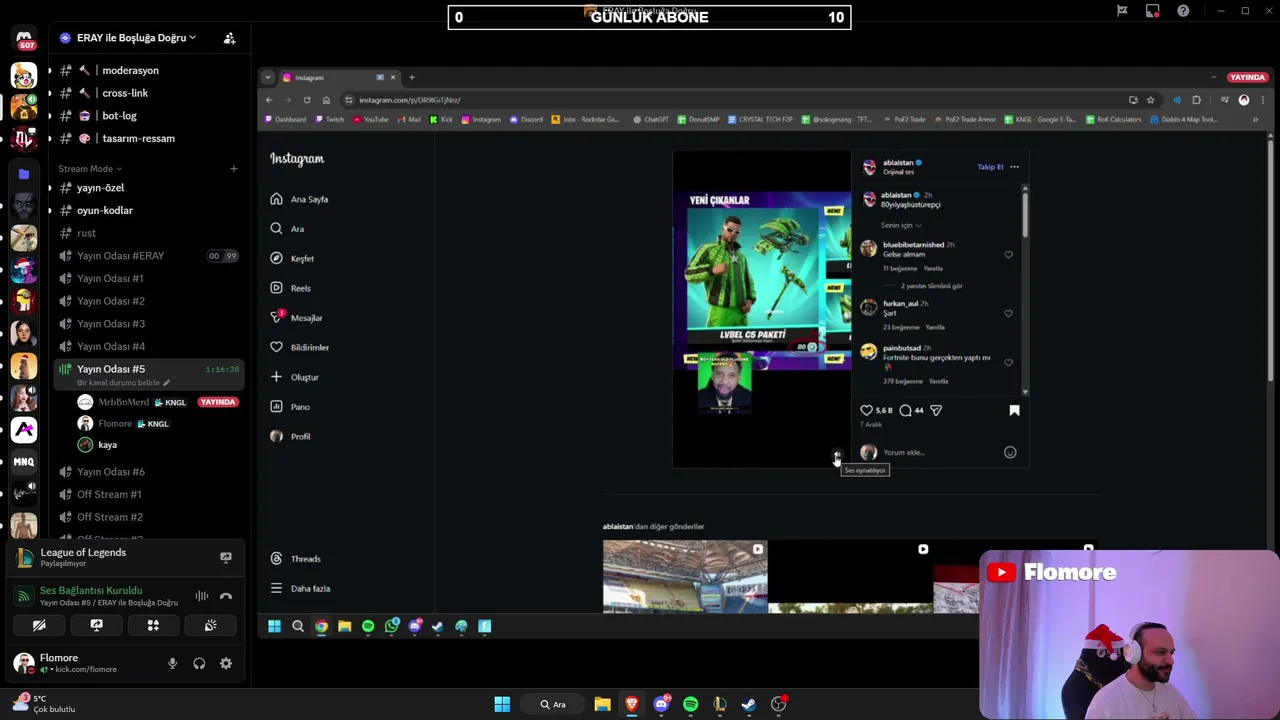Like the Instagram post heart icon
1280x720 pixels.
coord(866,410)
